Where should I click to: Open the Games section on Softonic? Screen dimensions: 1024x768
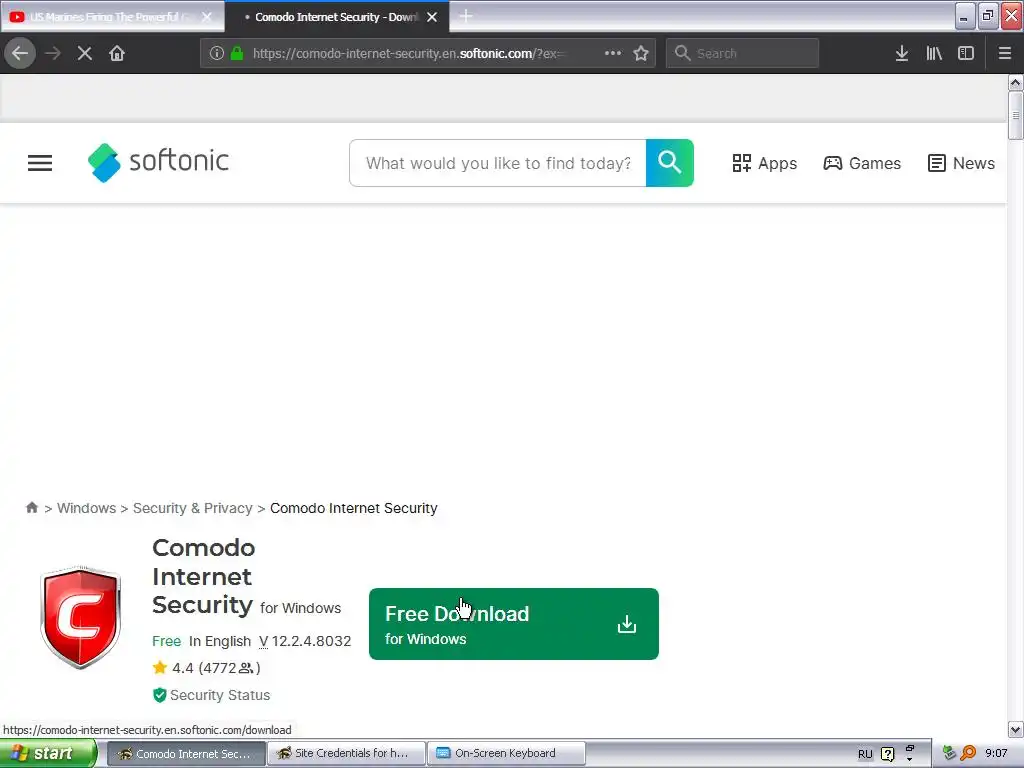point(862,163)
